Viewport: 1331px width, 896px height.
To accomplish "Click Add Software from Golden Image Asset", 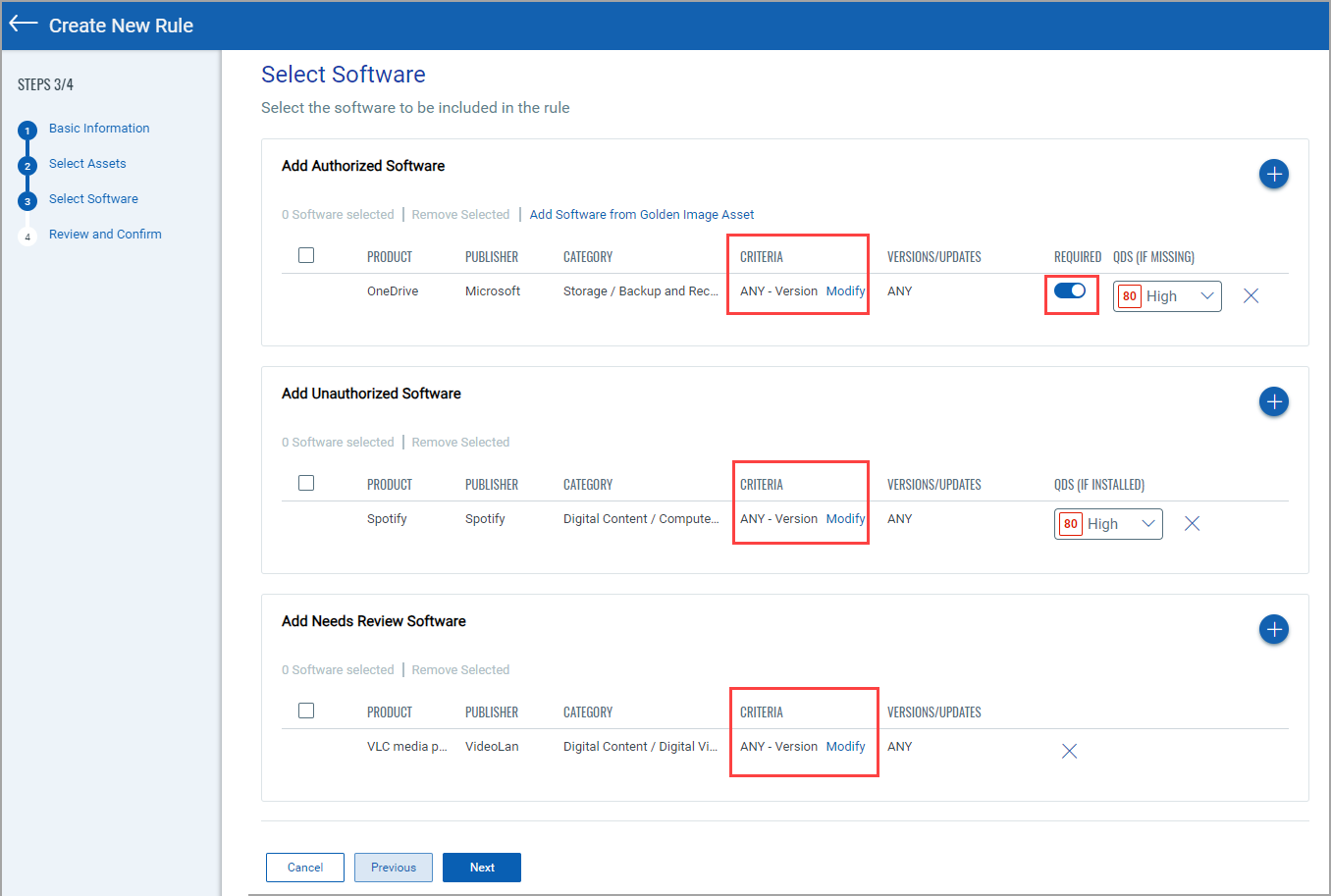I will point(642,214).
